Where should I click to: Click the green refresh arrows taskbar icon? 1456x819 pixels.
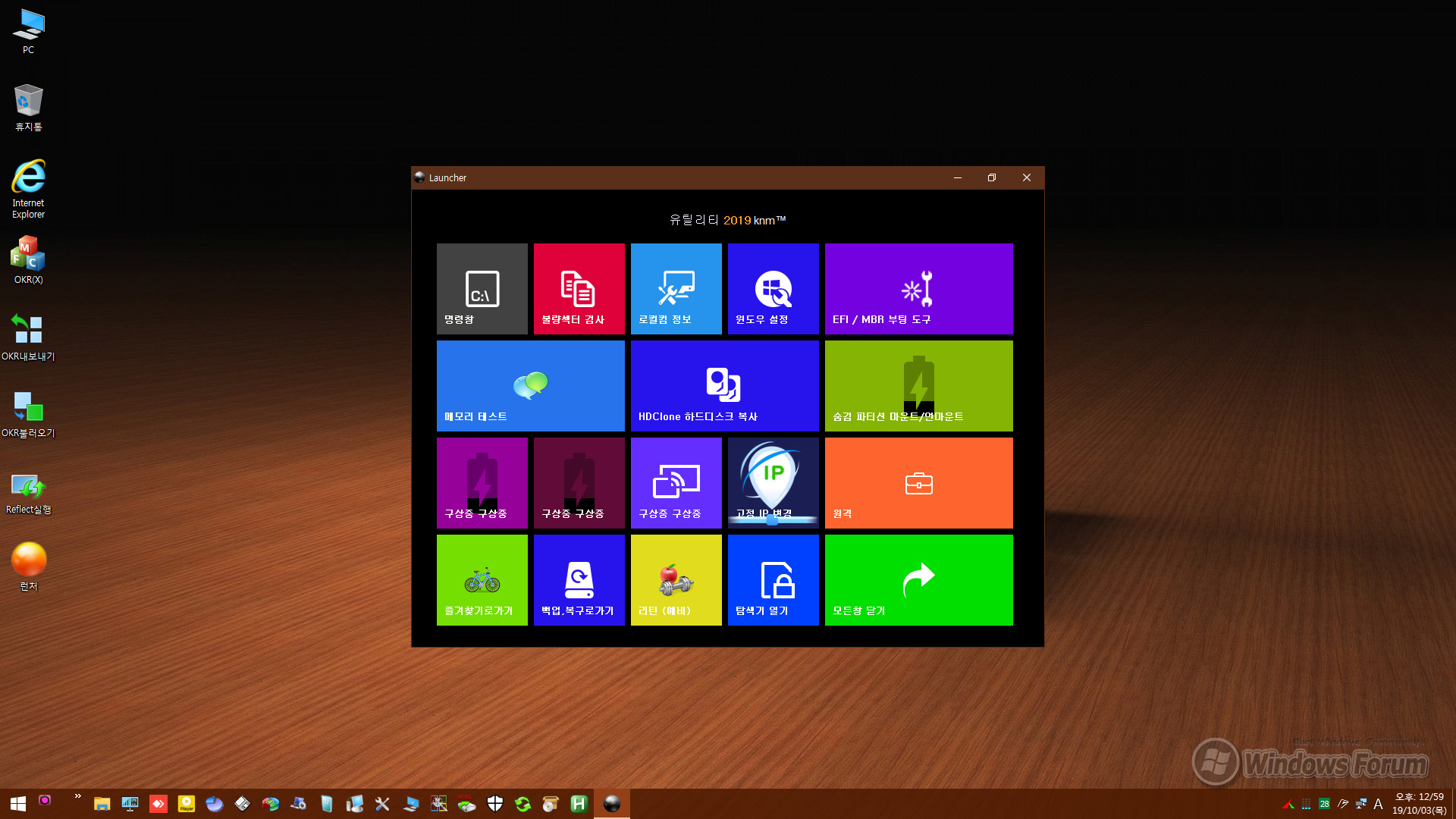point(523,804)
